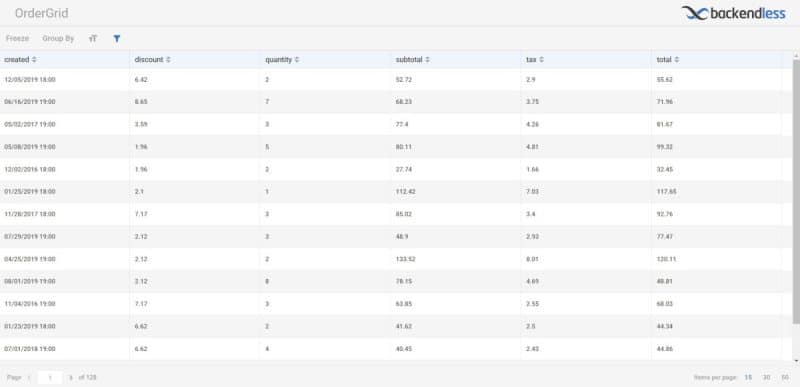
Task: Open the blue filter funnel icon
Action: [x=117, y=38]
